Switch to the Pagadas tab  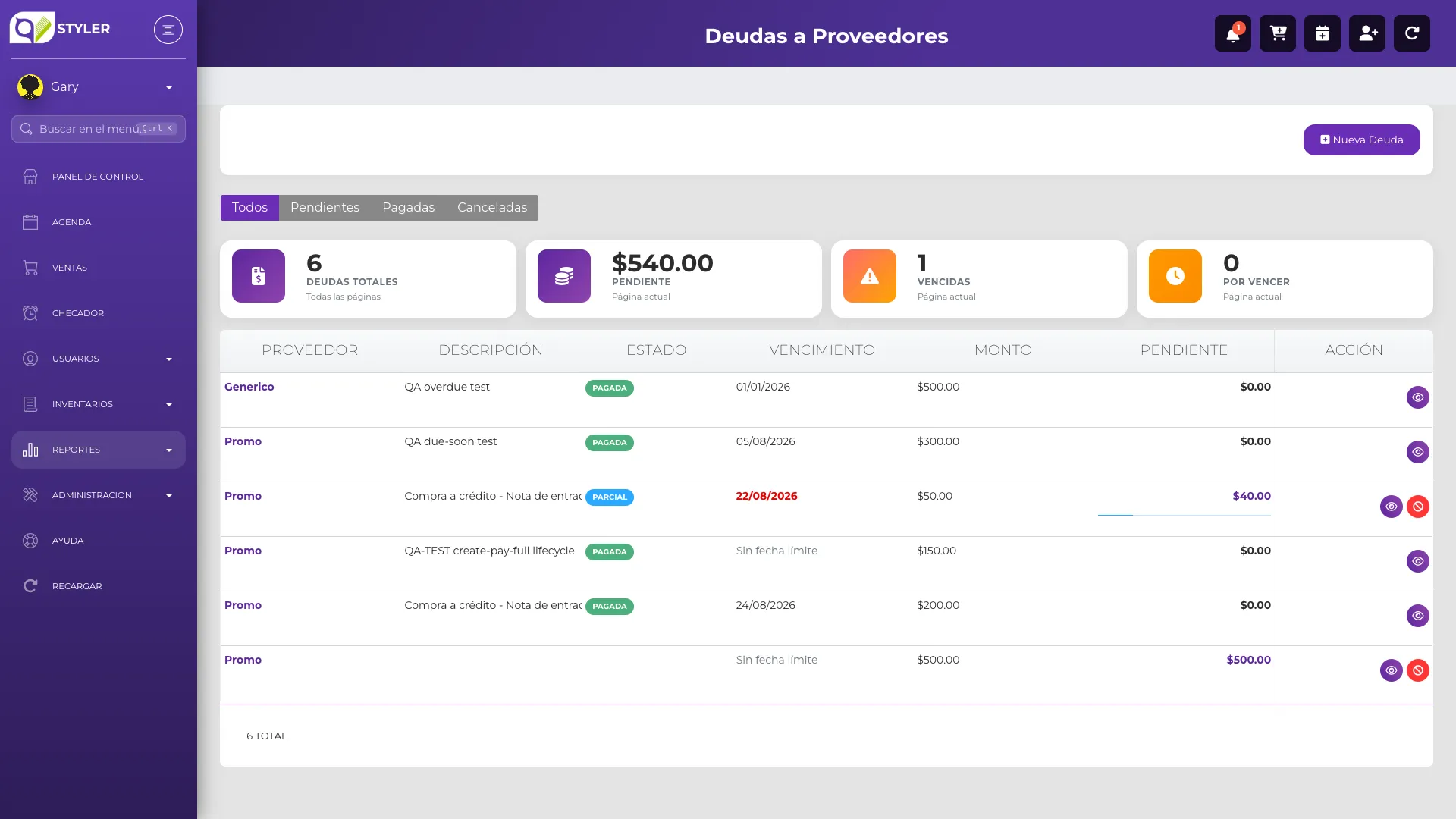408,208
